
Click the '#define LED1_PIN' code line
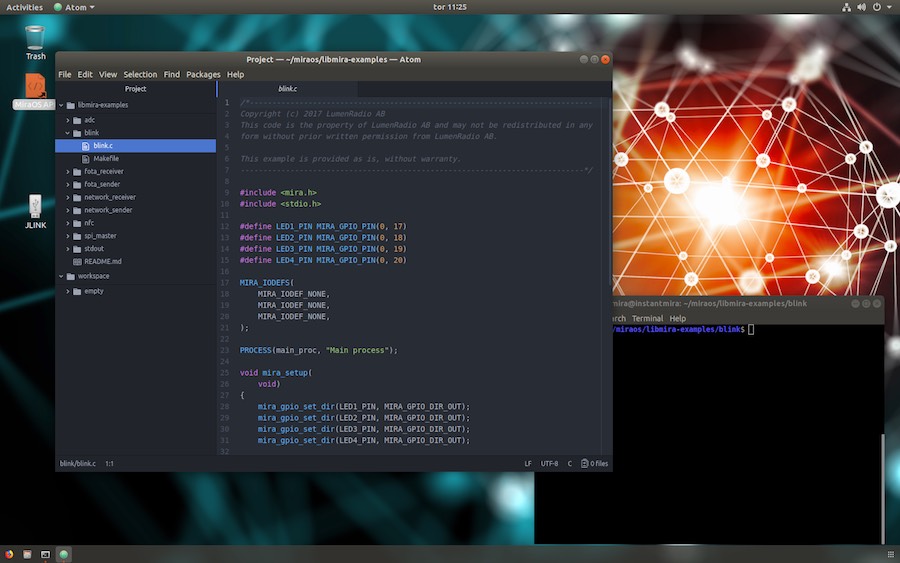[323, 227]
